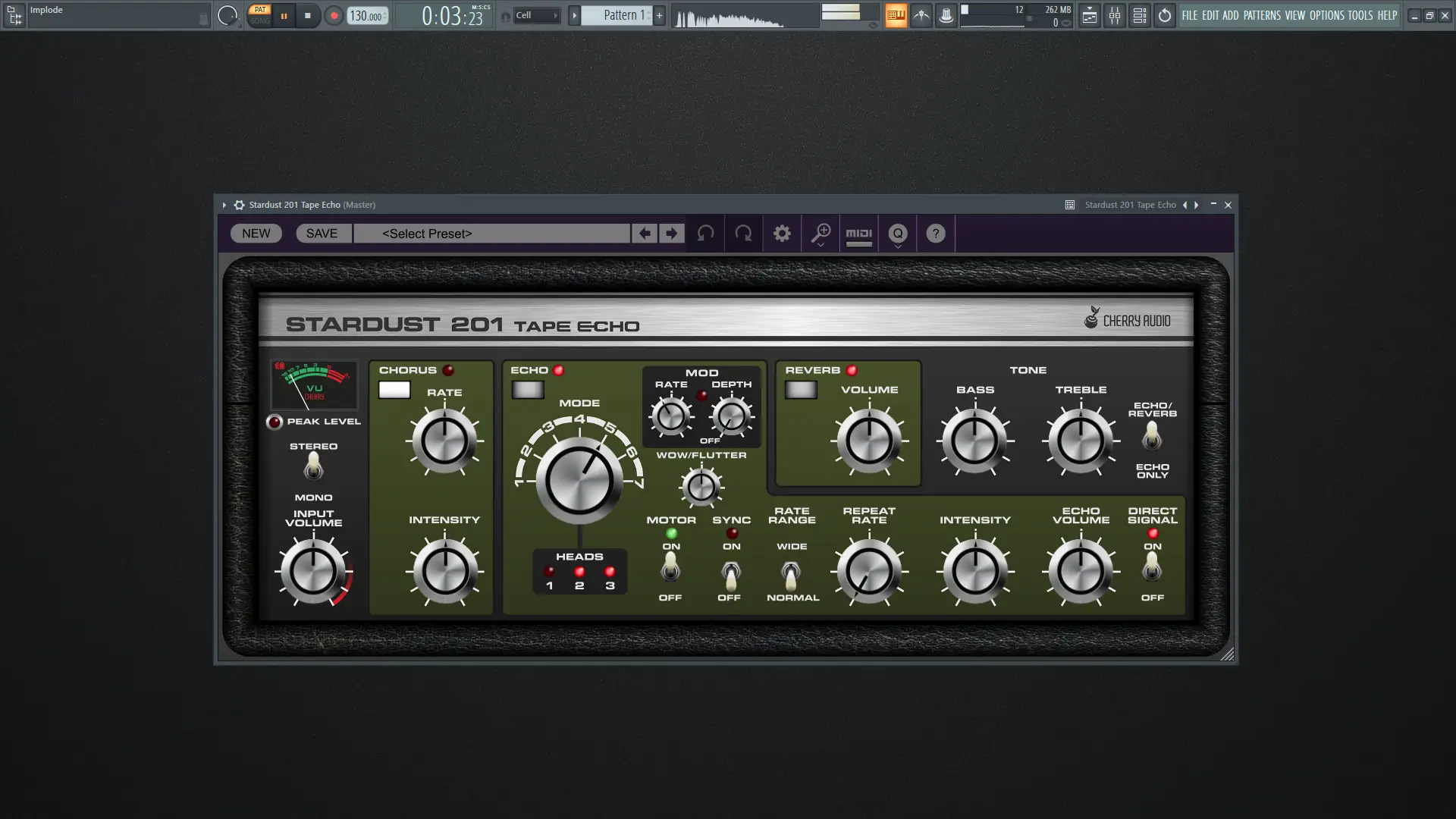Click the Undo arrow in plugin toolbar
1456x819 pixels.
pyautogui.click(x=704, y=234)
